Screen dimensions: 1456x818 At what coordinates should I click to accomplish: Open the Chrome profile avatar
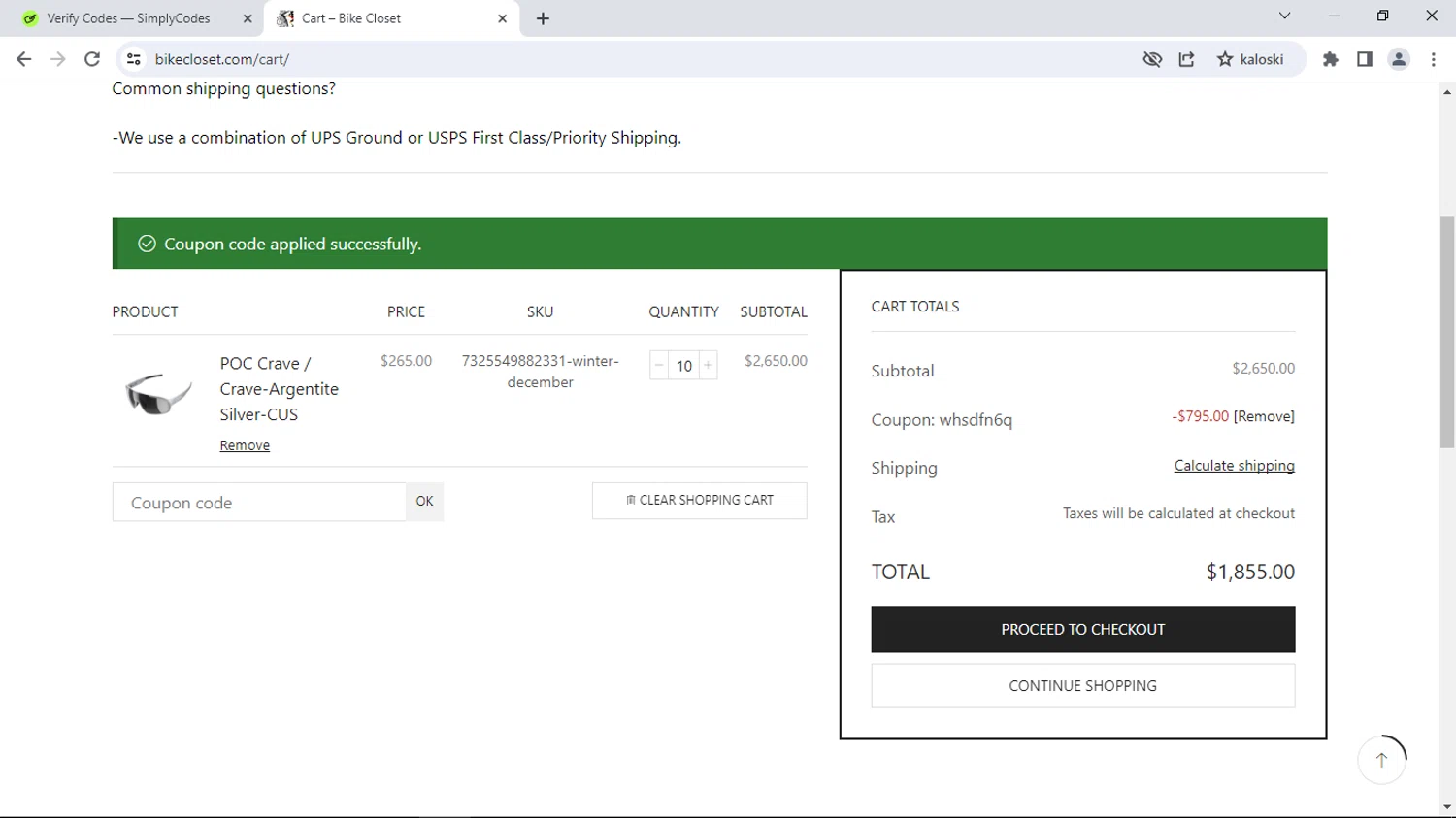(1399, 59)
